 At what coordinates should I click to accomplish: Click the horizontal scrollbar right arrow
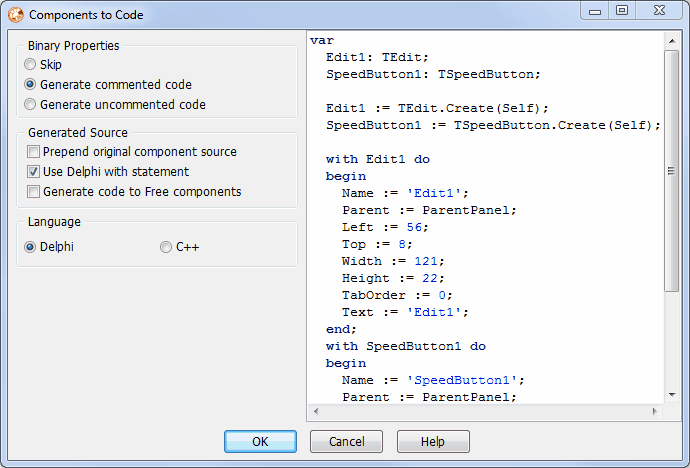657,411
